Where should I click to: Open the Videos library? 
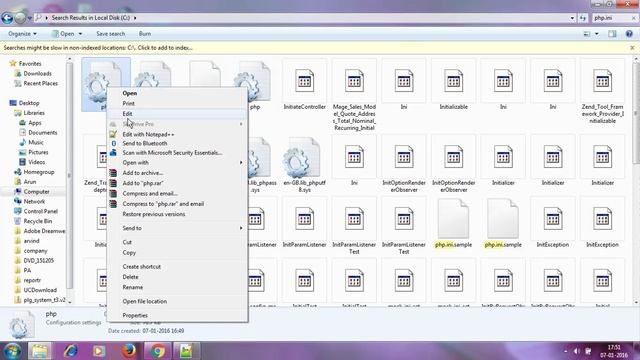[x=32, y=162]
